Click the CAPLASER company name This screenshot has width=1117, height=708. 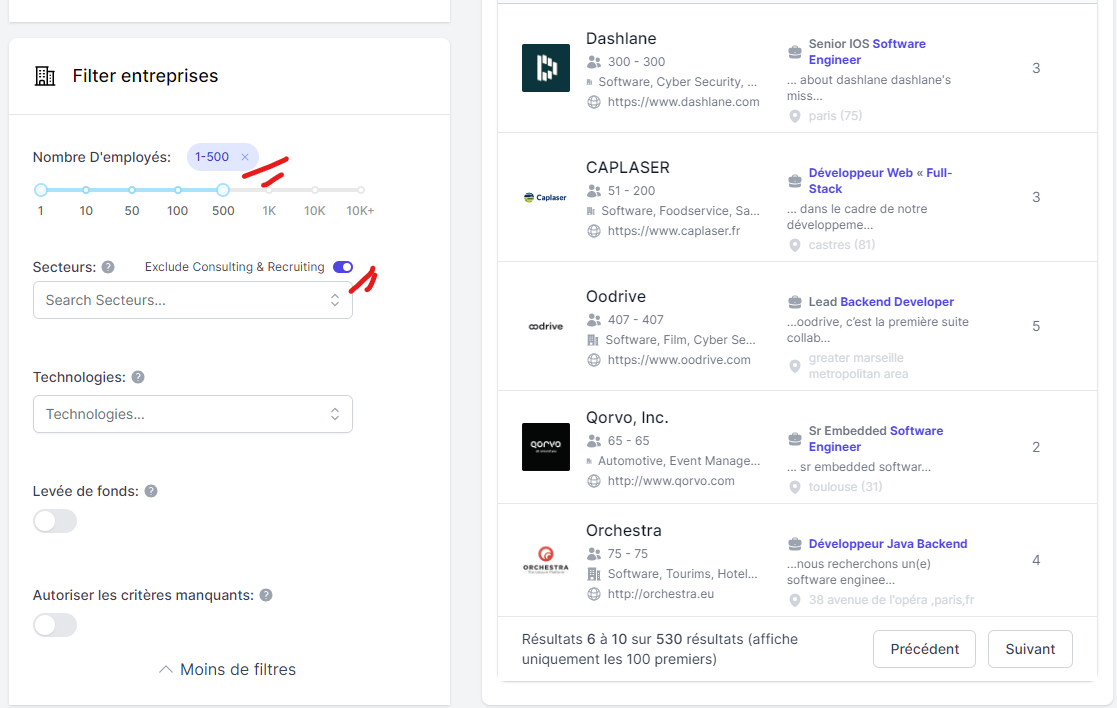(x=628, y=167)
